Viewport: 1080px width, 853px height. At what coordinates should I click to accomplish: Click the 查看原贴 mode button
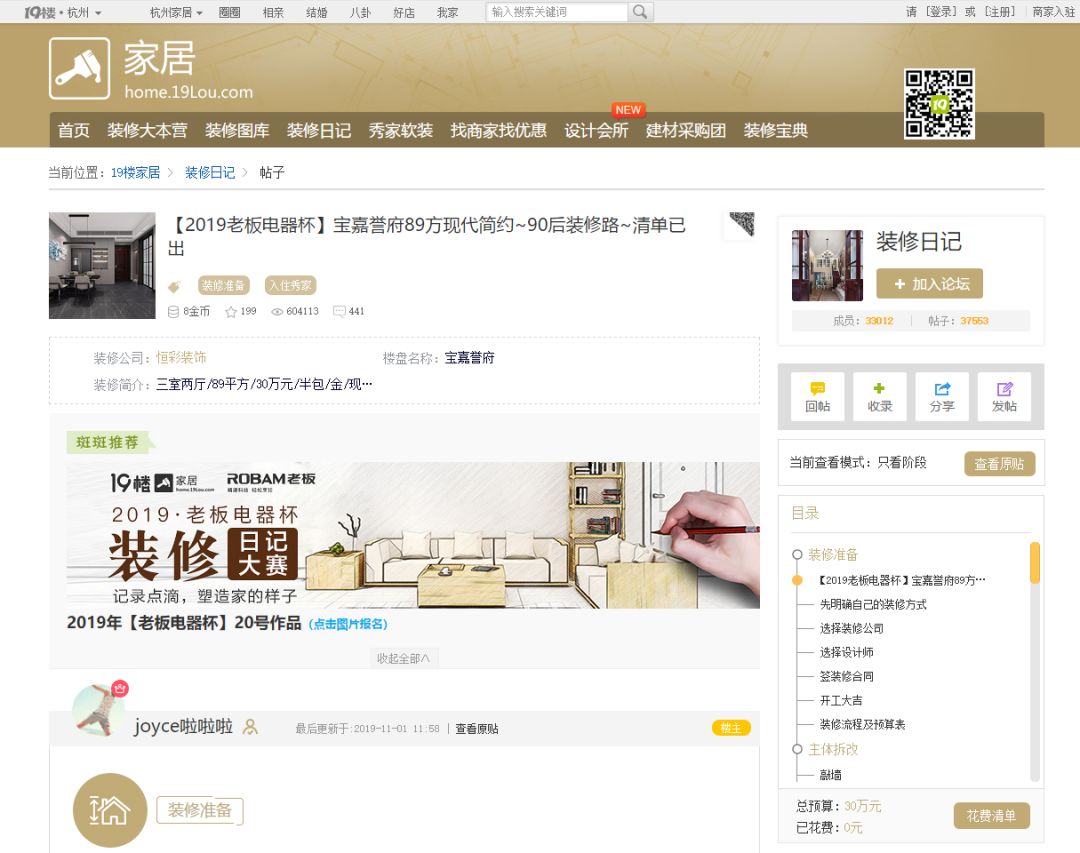pyautogui.click(x=999, y=464)
